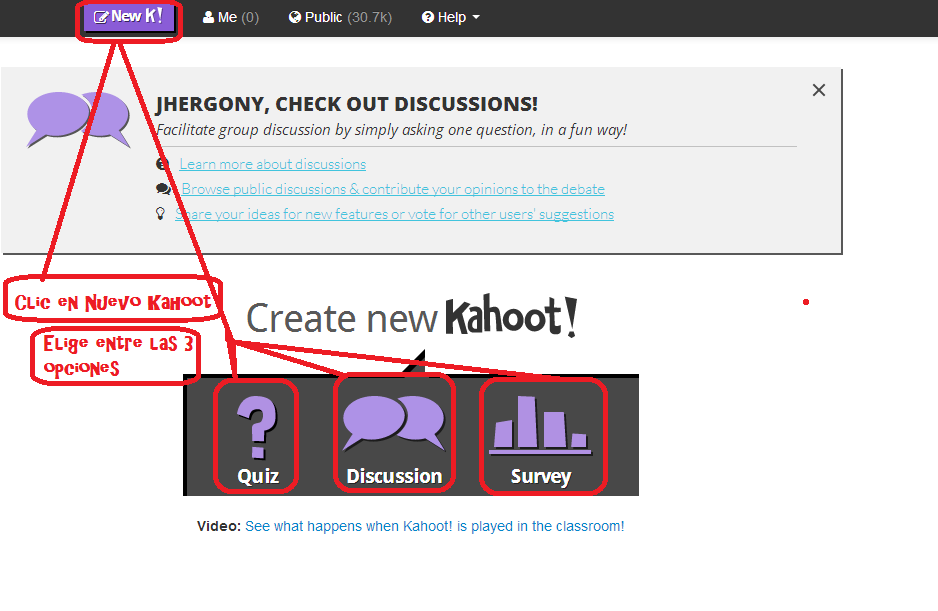Choose the Quiz question mark icon
This screenshot has width=938, height=611.
[x=258, y=427]
